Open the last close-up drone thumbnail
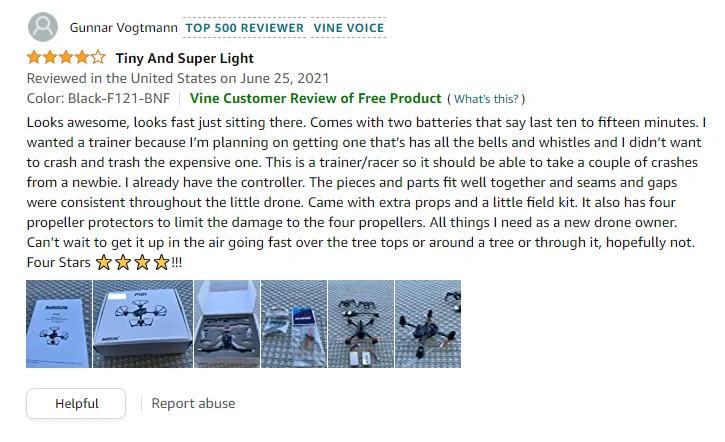This screenshot has height=442, width=725. pyautogui.click(x=428, y=324)
